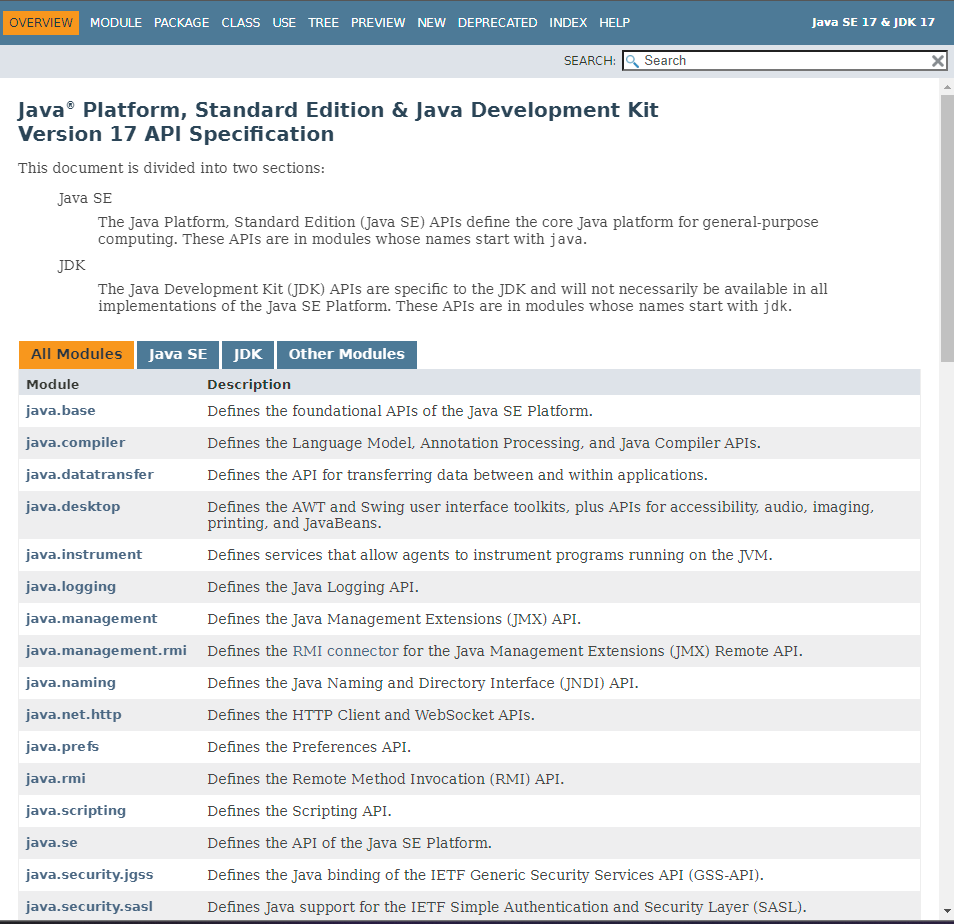Open USE in the navigation bar
Screen dimensions: 954x924
(x=284, y=23)
